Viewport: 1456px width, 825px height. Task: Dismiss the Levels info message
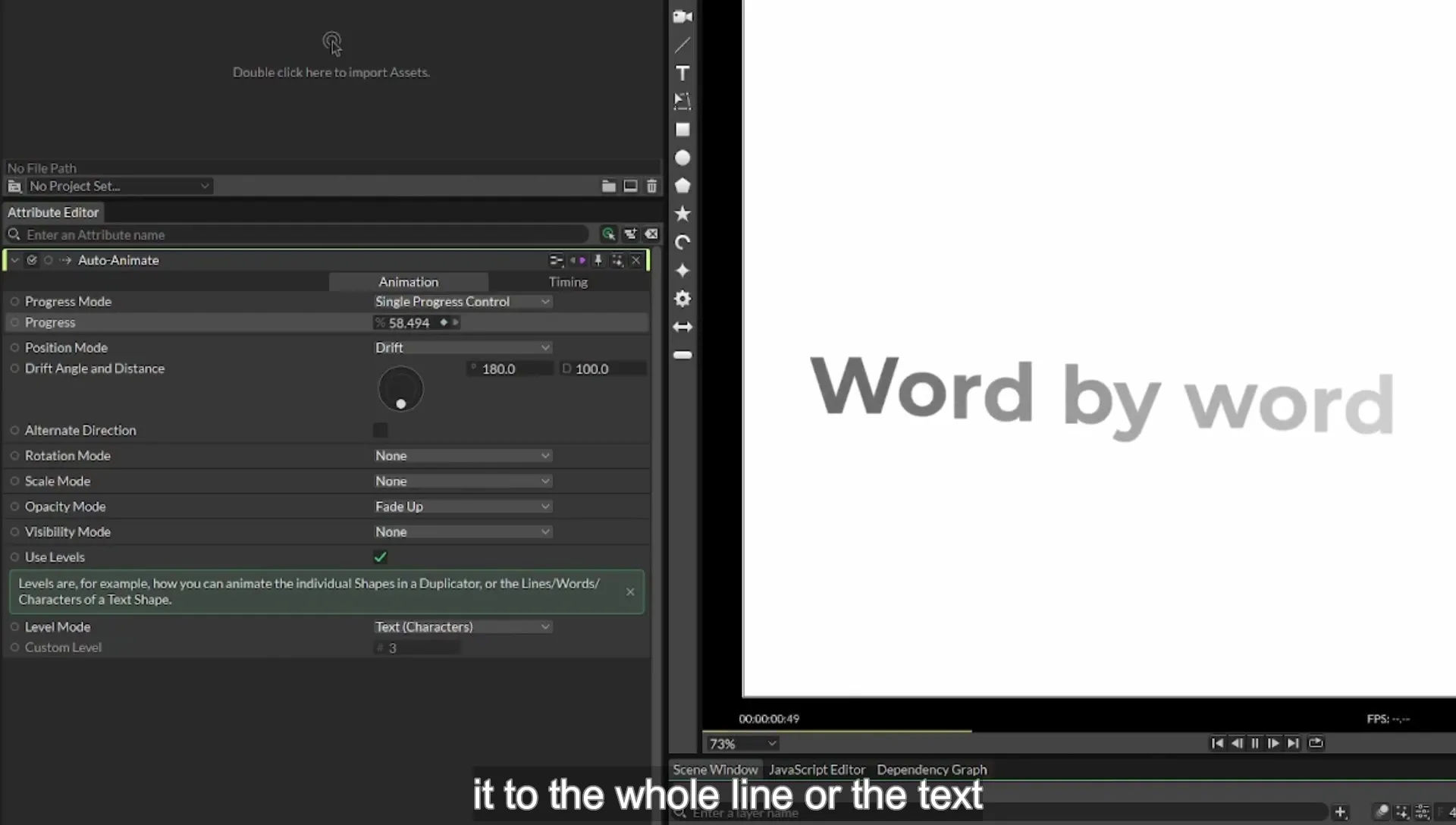[630, 591]
